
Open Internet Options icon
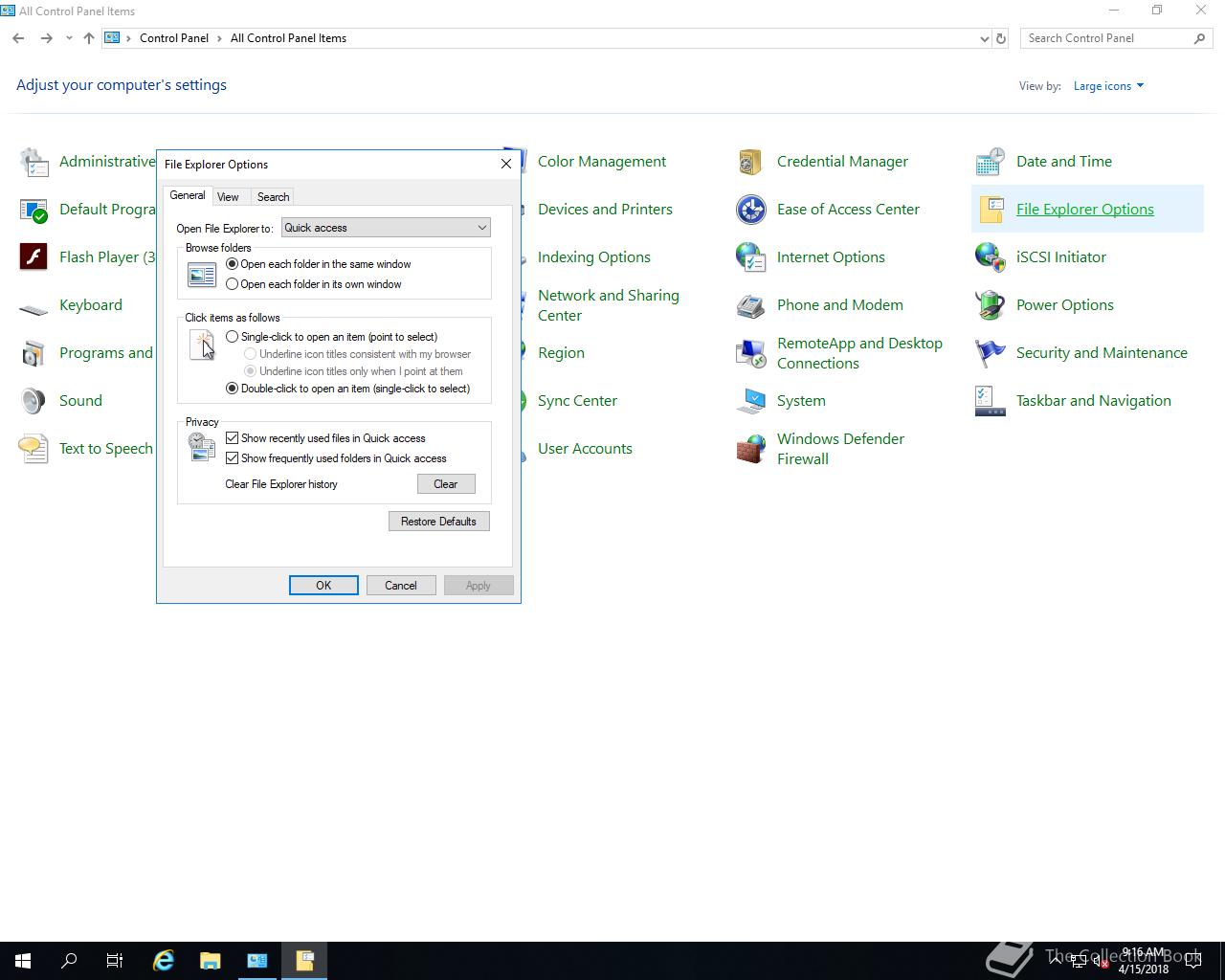coord(751,257)
